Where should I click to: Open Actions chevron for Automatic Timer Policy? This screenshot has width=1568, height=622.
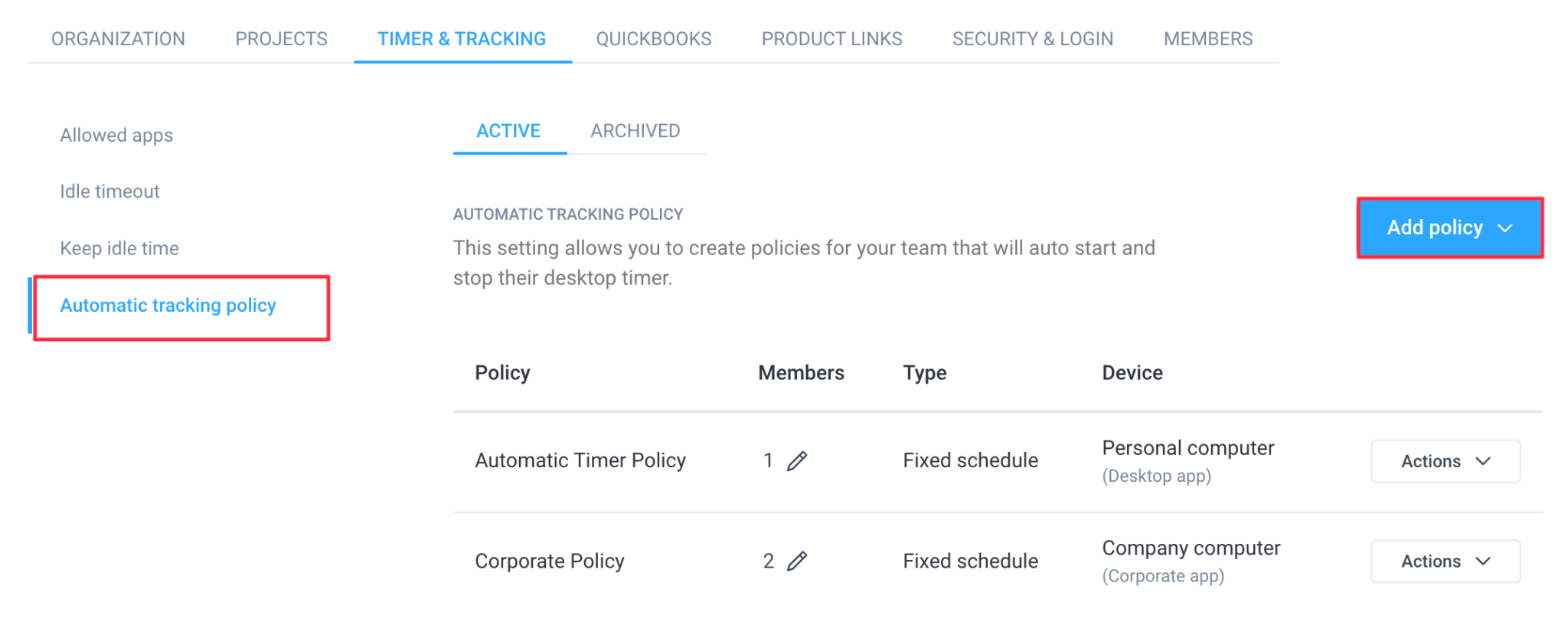(x=1484, y=461)
